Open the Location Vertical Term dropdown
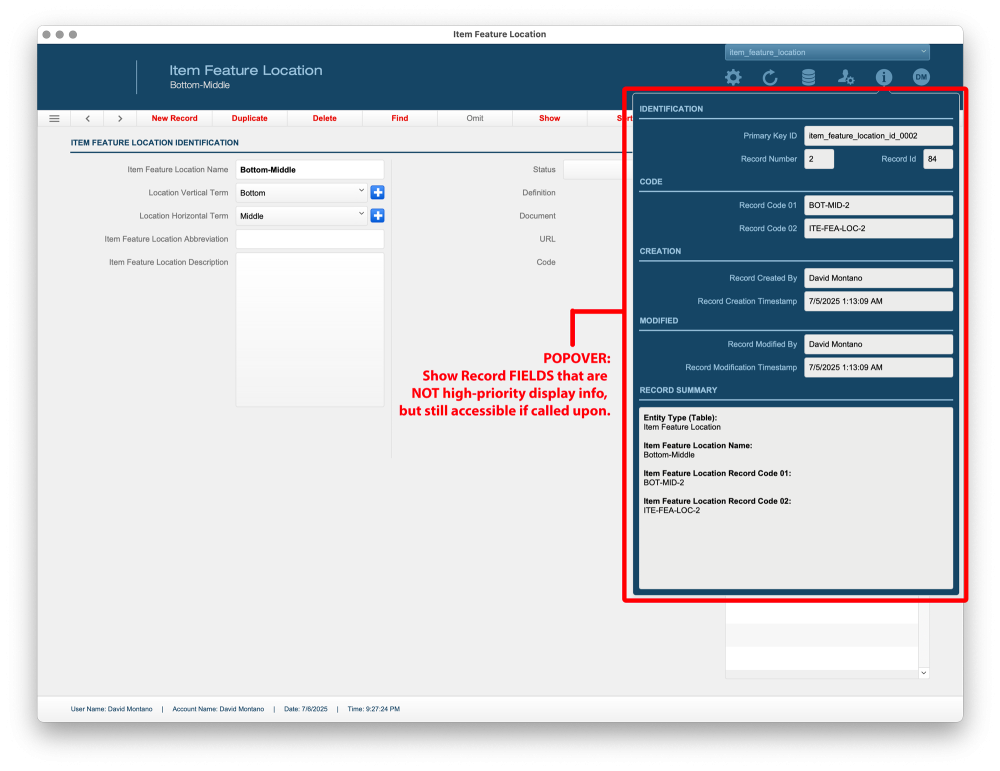This screenshot has width=1000, height=771. coord(360,192)
